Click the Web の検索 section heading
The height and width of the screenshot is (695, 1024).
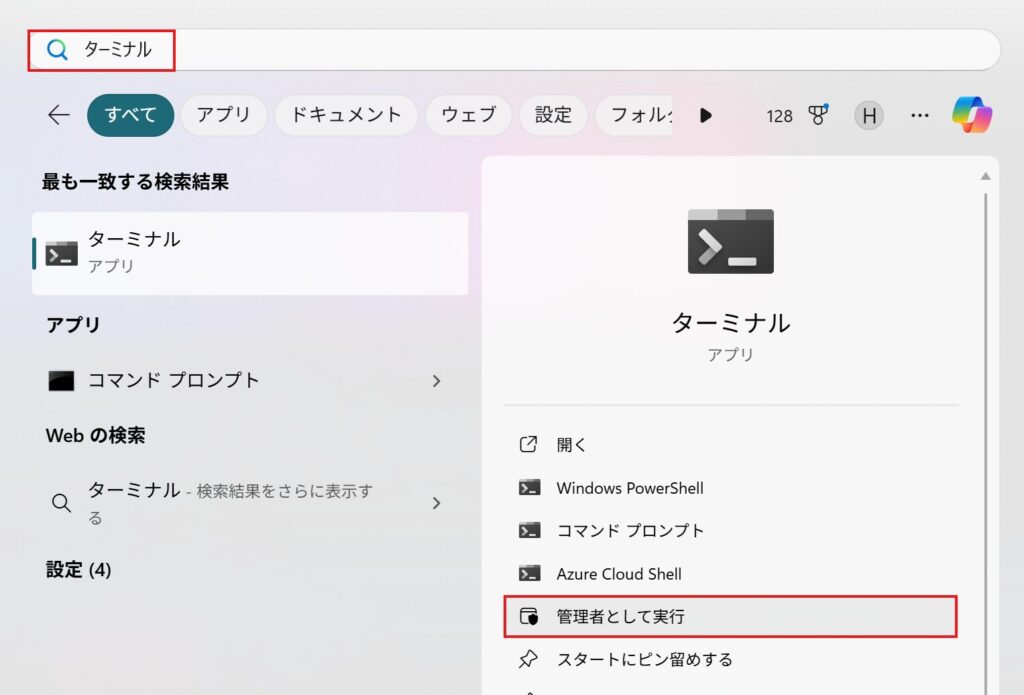click(x=95, y=436)
